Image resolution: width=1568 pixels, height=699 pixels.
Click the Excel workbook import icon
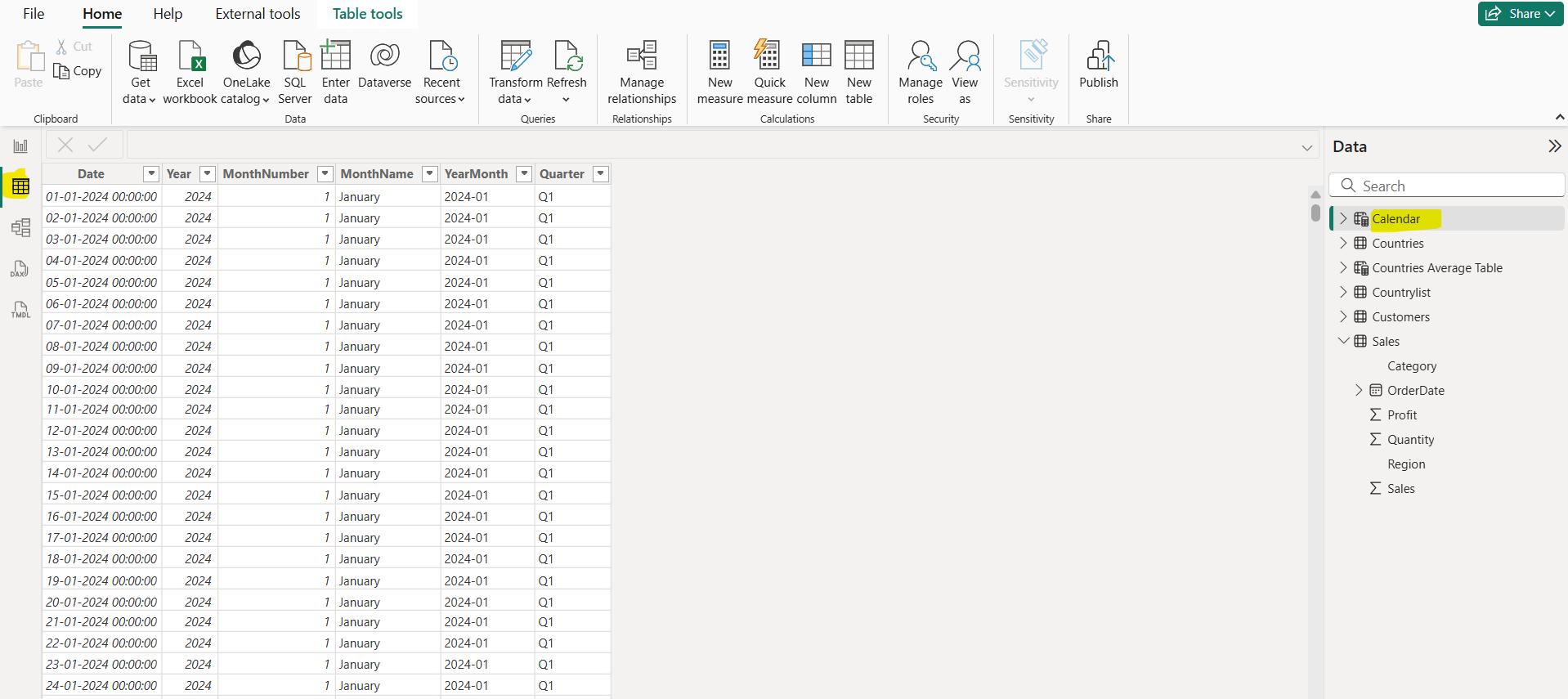190,57
